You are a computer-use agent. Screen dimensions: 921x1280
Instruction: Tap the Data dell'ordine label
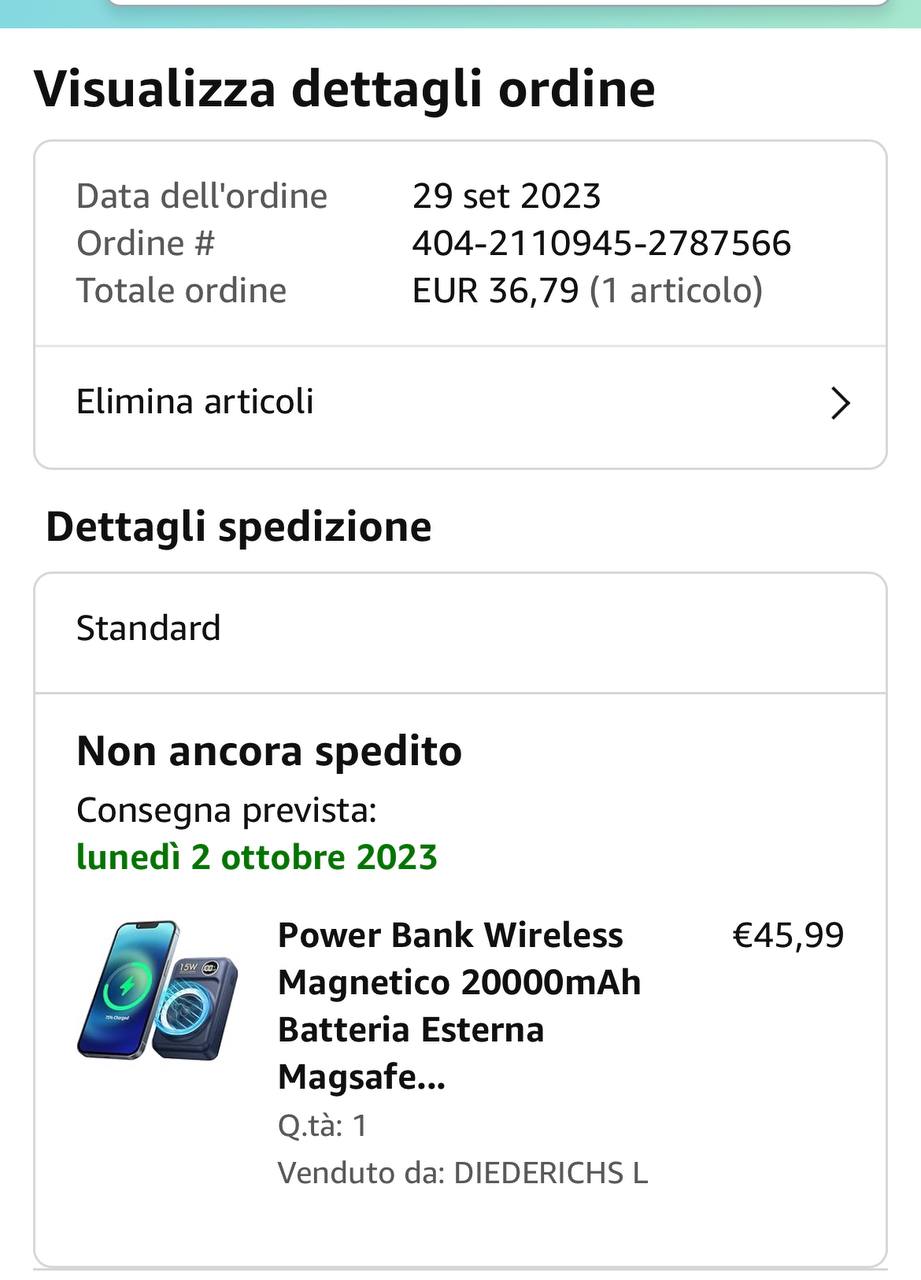click(x=201, y=195)
